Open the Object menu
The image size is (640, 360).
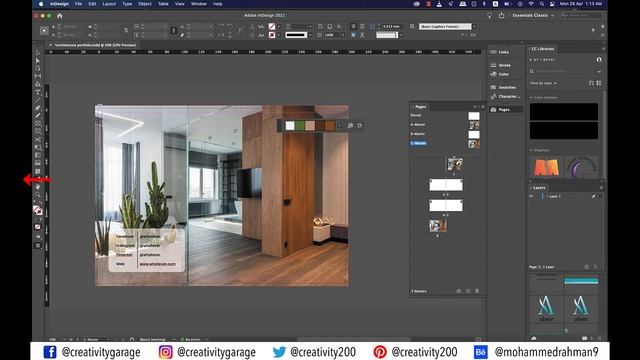tap(144, 4)
